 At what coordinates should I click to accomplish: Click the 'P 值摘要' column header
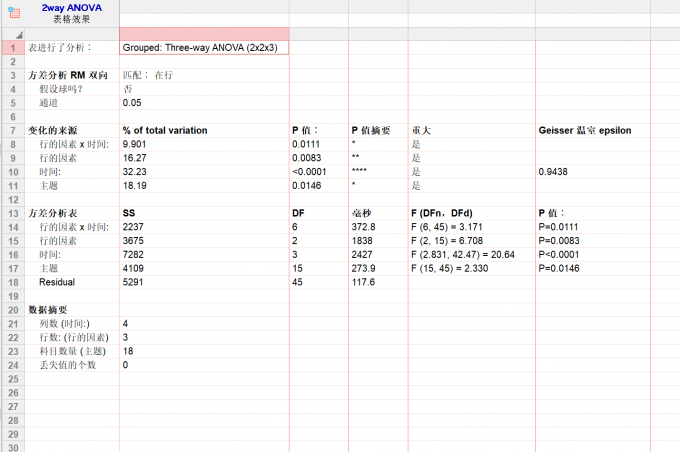pyautogui.click(x=371, y=131)
